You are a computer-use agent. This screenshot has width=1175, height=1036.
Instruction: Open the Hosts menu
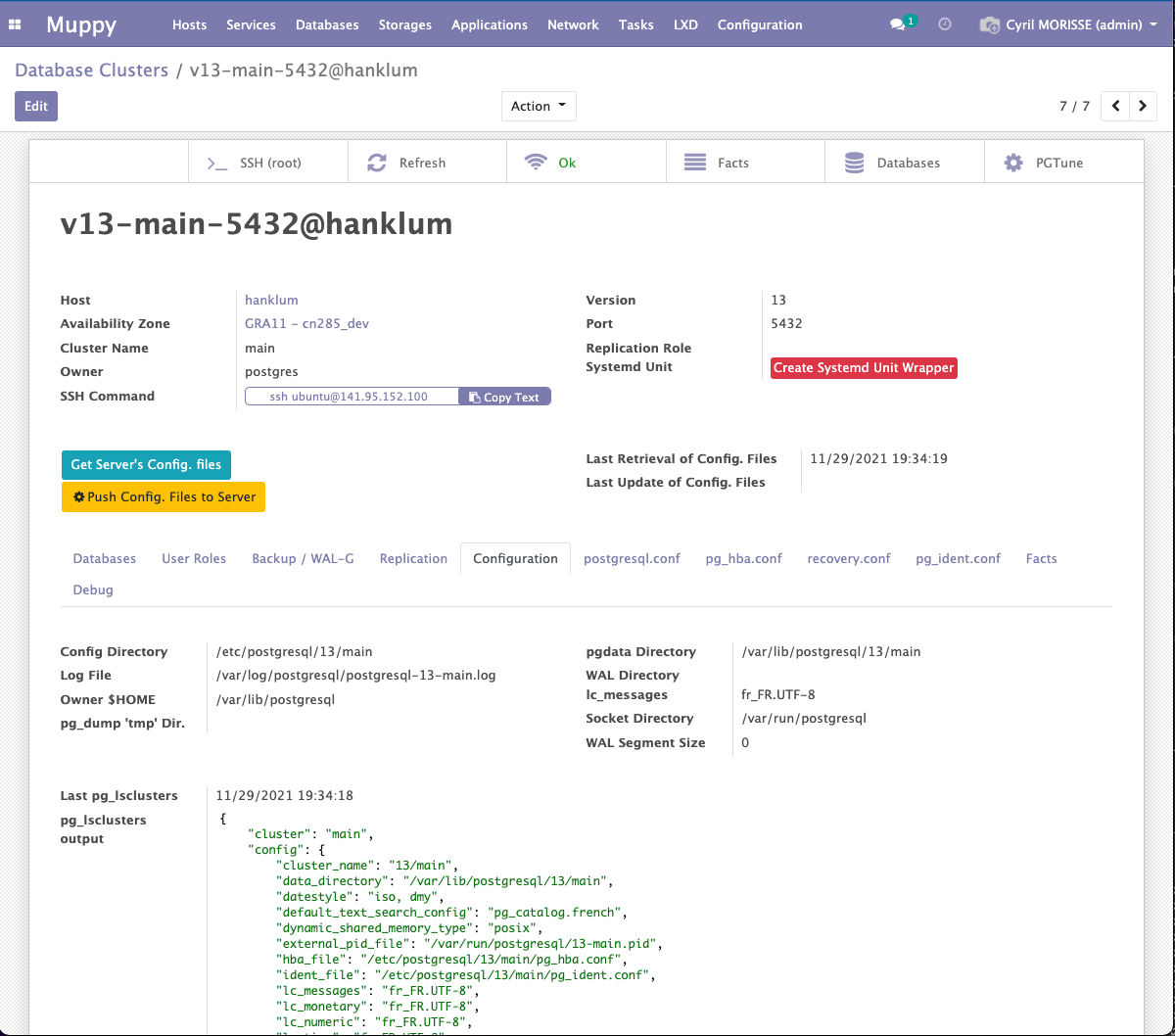tap(189, 24)
